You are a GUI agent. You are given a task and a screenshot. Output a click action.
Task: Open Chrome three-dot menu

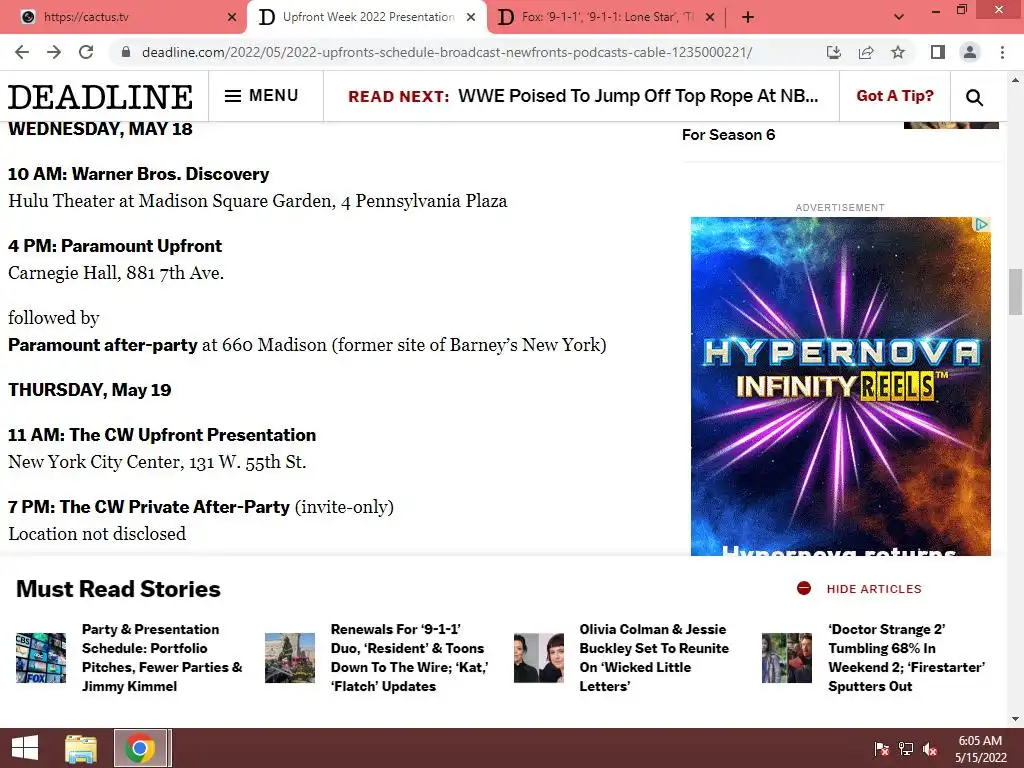point(1002,52)
